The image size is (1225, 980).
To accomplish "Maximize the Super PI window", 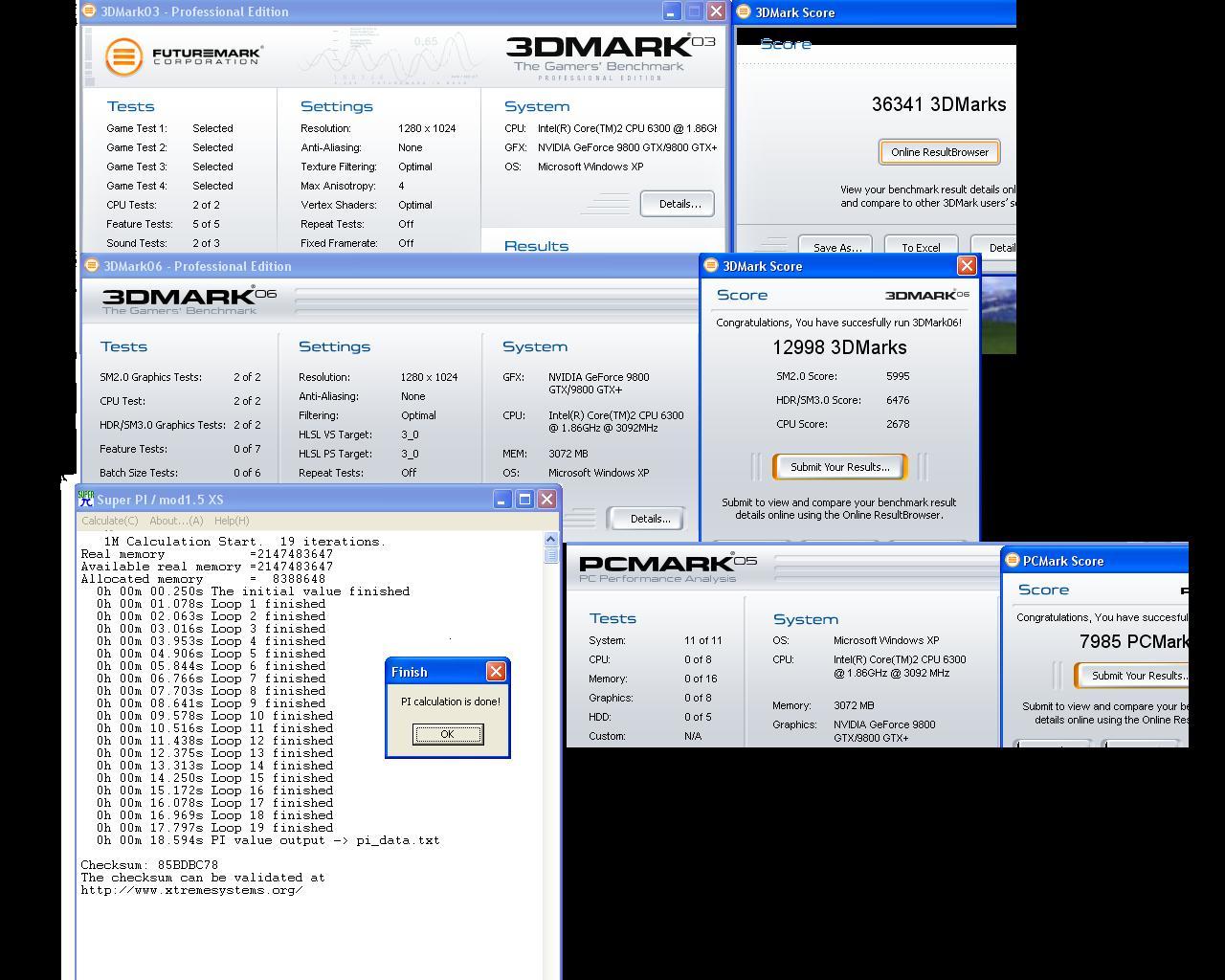I will point(524,500).
